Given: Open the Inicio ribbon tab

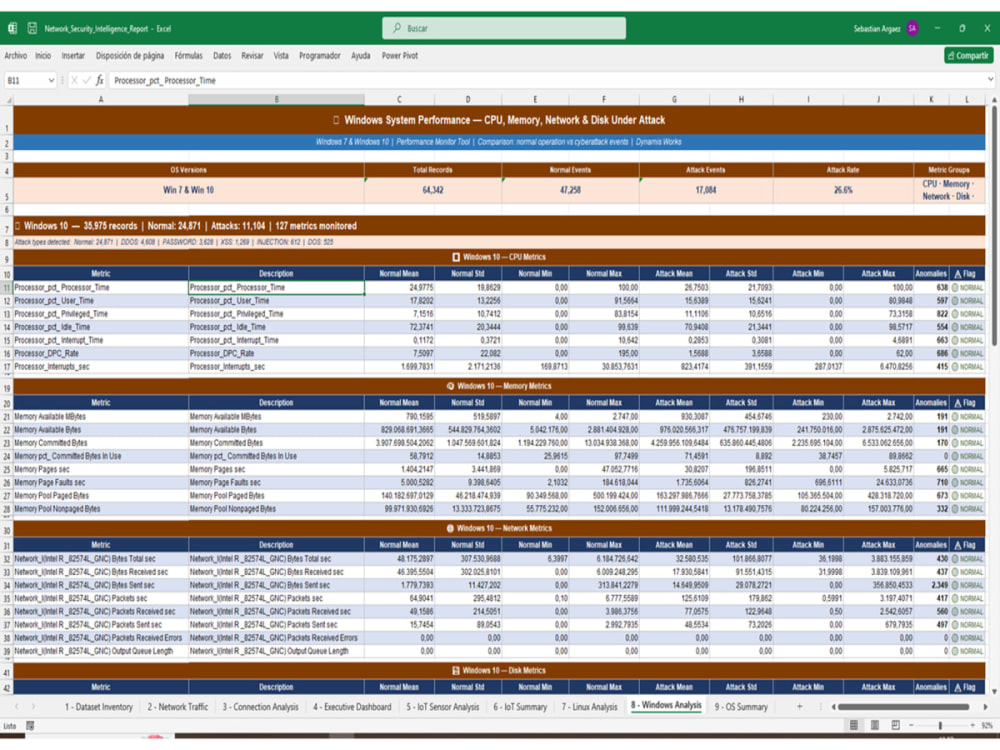Looking at the screenshot, I should [43, 55].
